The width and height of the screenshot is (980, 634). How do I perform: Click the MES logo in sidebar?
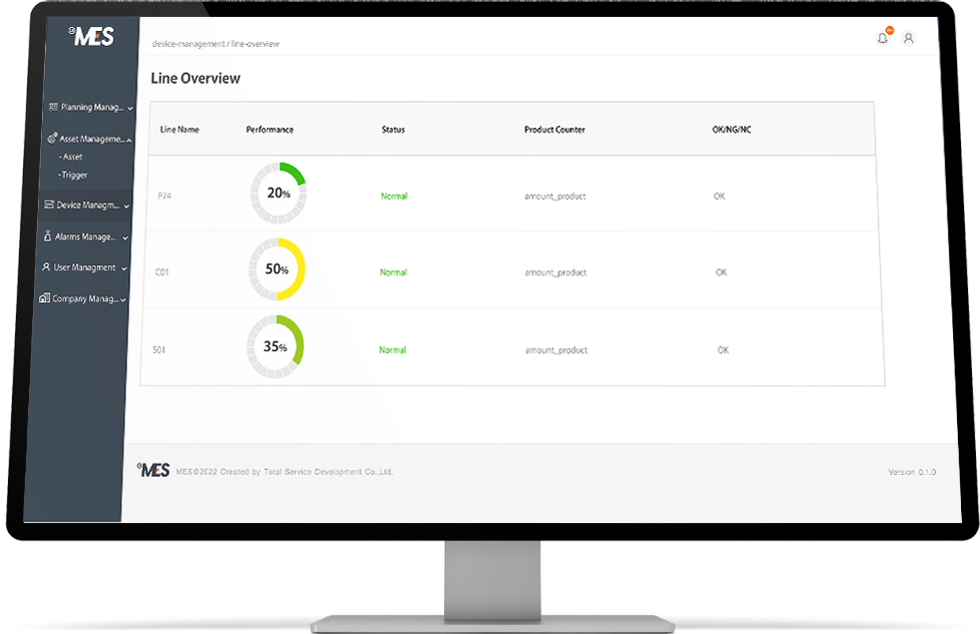pyautogui.click(x=92, y=37)
